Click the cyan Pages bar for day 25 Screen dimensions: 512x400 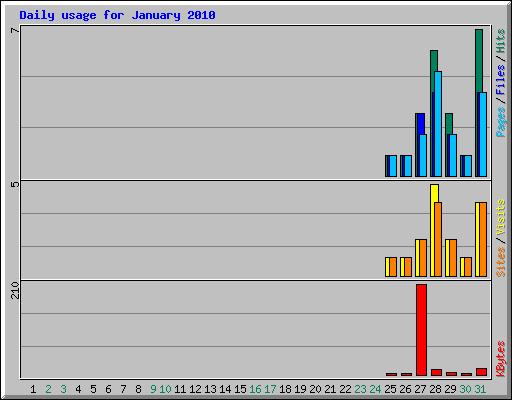[393, 166]
